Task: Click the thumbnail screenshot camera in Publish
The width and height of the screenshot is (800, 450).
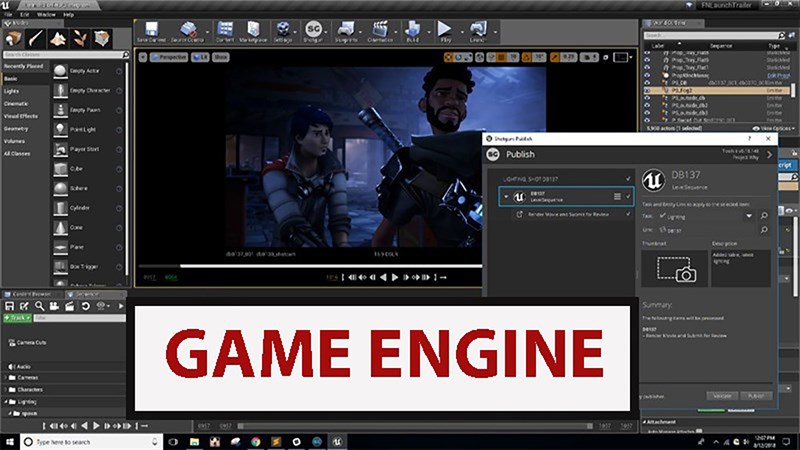Action: point(677,269)
